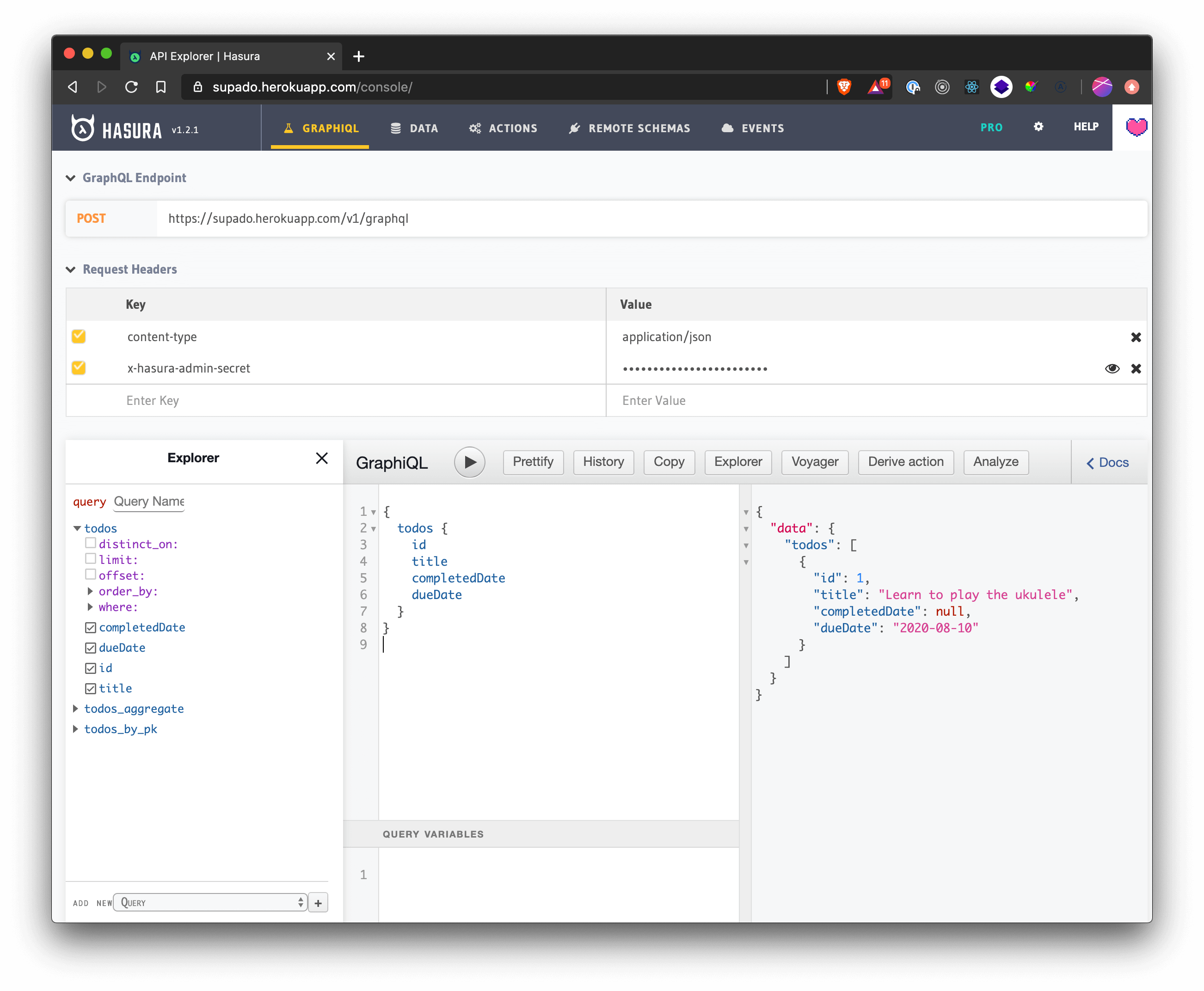The height and width of the screenshot is (991, 1204).
Task: Toggle the dueDate checkbox in Explorer
Action: tap(89, 648)
